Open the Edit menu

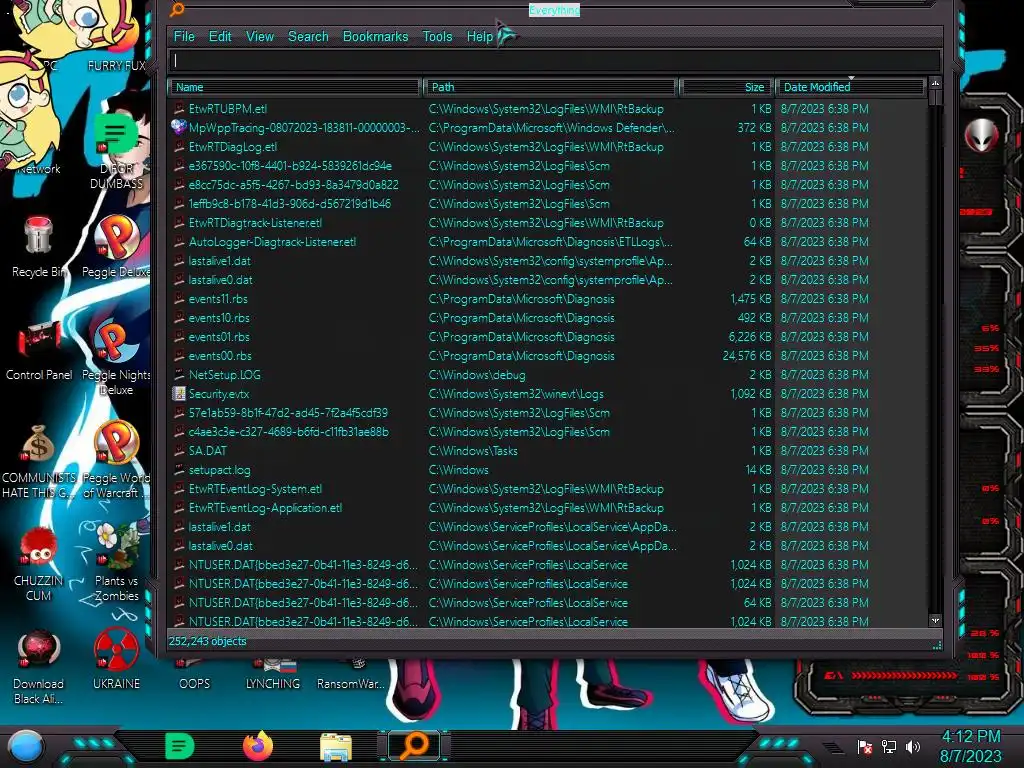coord(220,37)
